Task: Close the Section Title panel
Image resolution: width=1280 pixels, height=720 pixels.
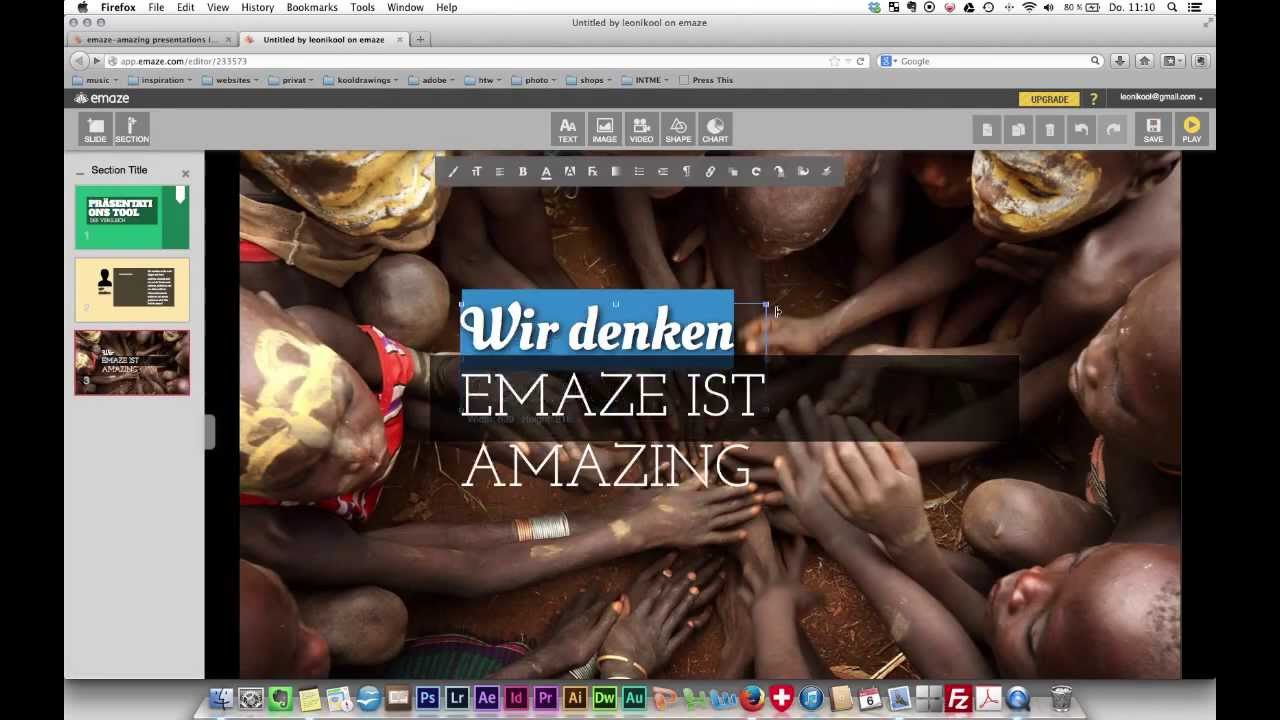Action: (x=185, y=173)
